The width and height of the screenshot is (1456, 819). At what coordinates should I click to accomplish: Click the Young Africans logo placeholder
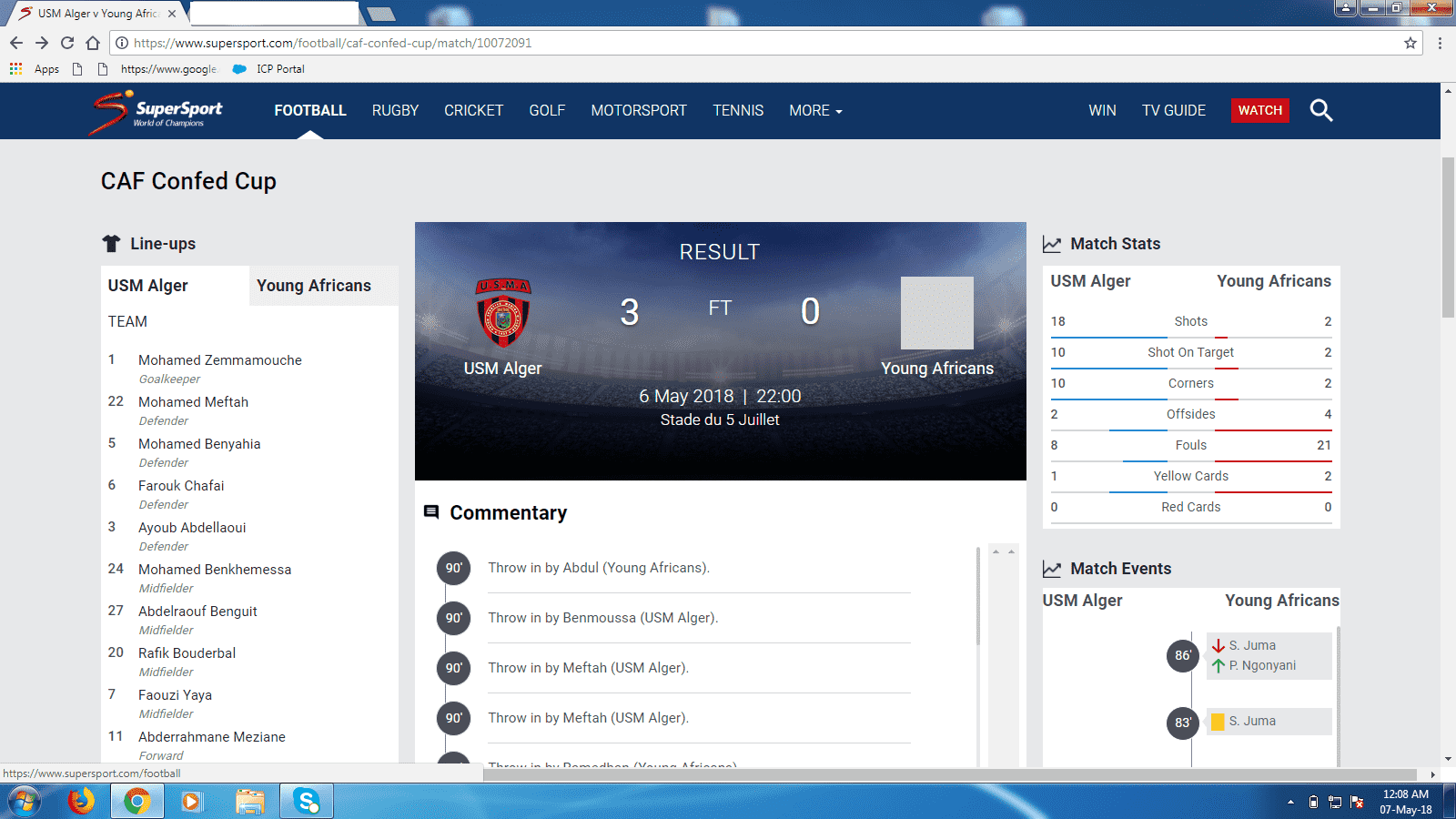[x=937, y=313]
